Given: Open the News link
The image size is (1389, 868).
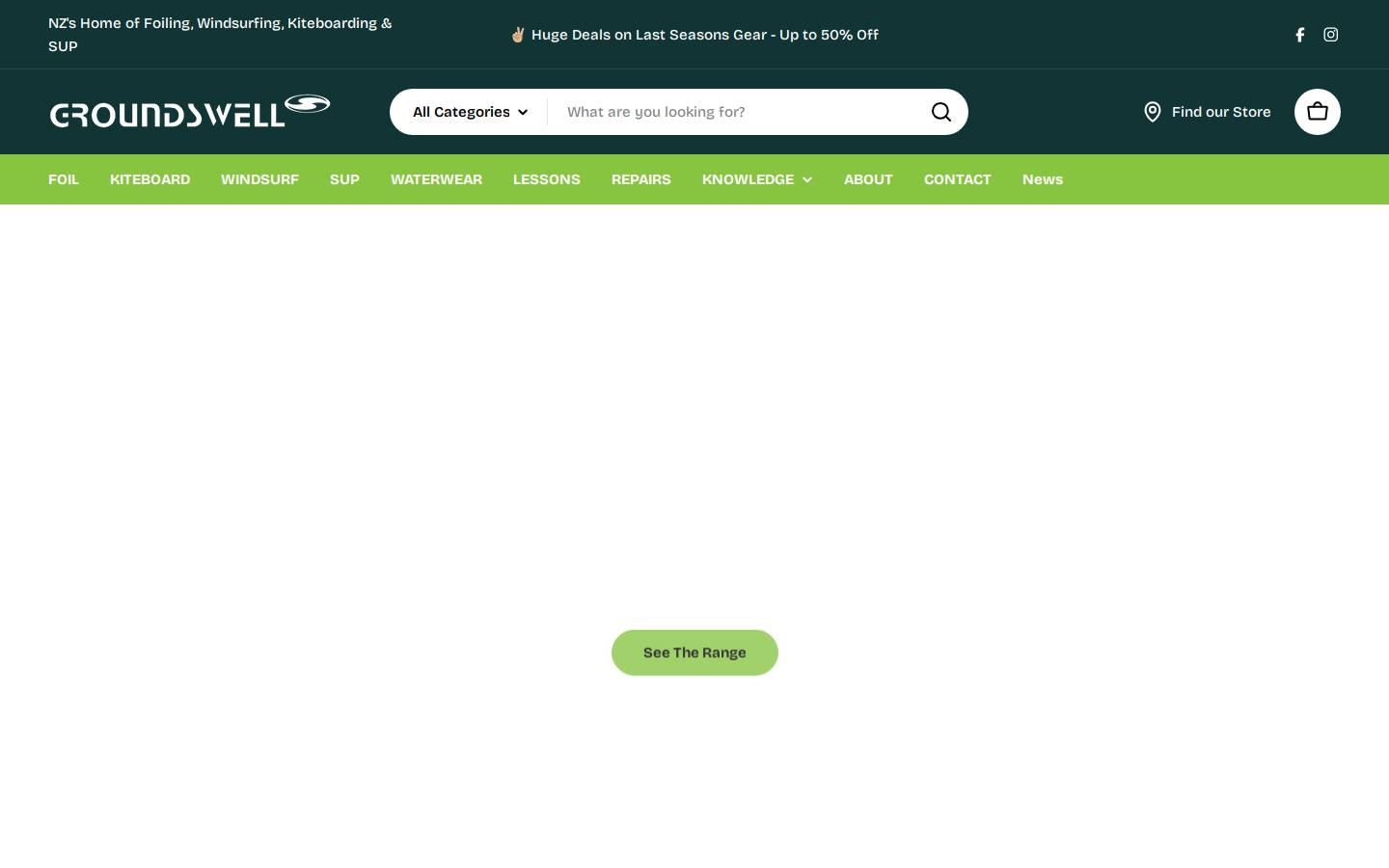Looking at the screenshot, I should pos(1043,179).
